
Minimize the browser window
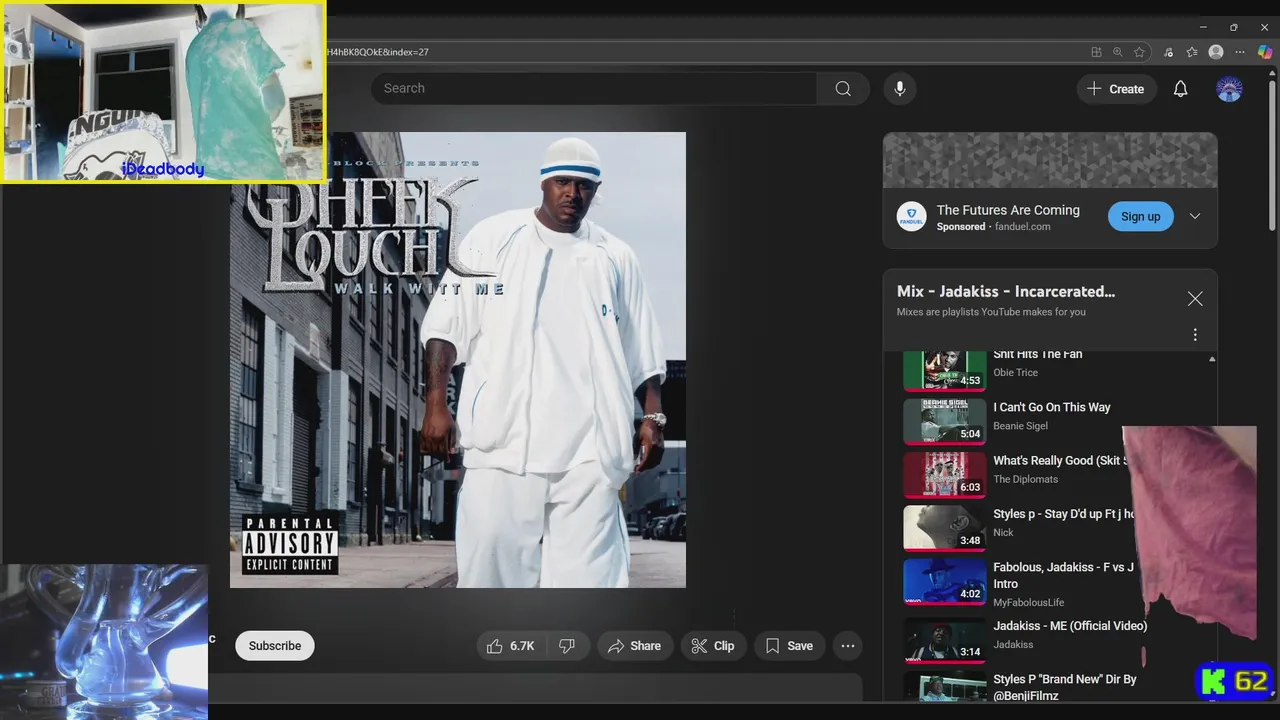(1203, 27)
